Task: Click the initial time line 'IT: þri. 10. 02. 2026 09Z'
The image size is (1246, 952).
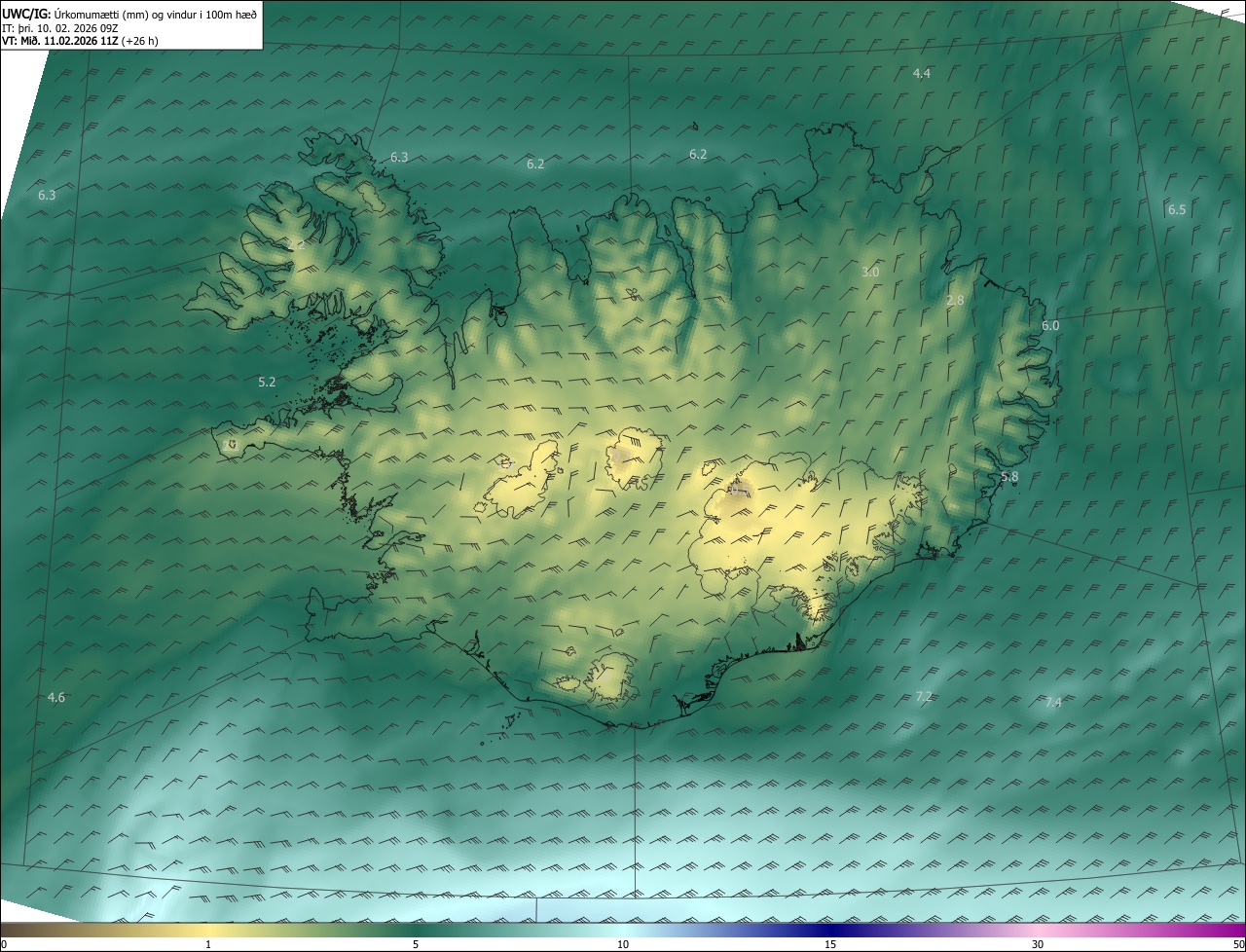Action: [x=60, y=27]
